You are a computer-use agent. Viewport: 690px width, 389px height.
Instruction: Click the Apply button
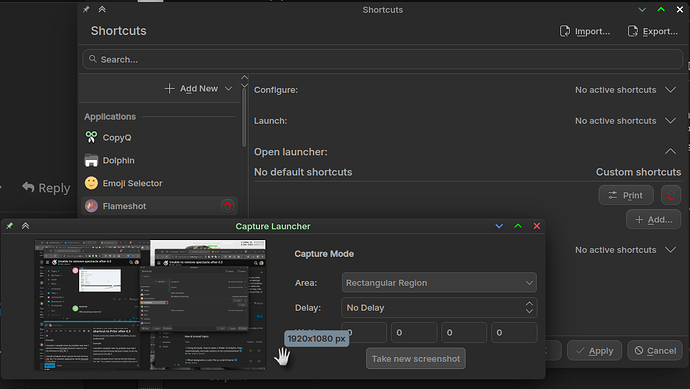coord(595,351)
